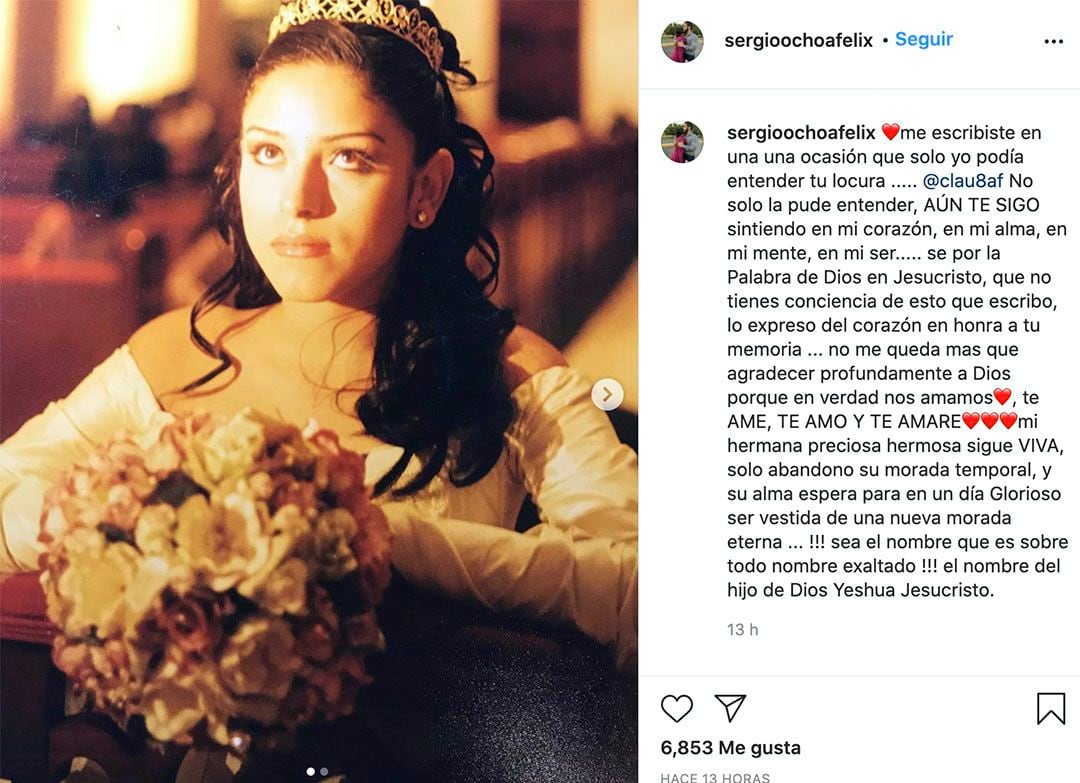Select the first carousel dot indicator
This screenshot has width=1080, height=783.
coord(311,772)
